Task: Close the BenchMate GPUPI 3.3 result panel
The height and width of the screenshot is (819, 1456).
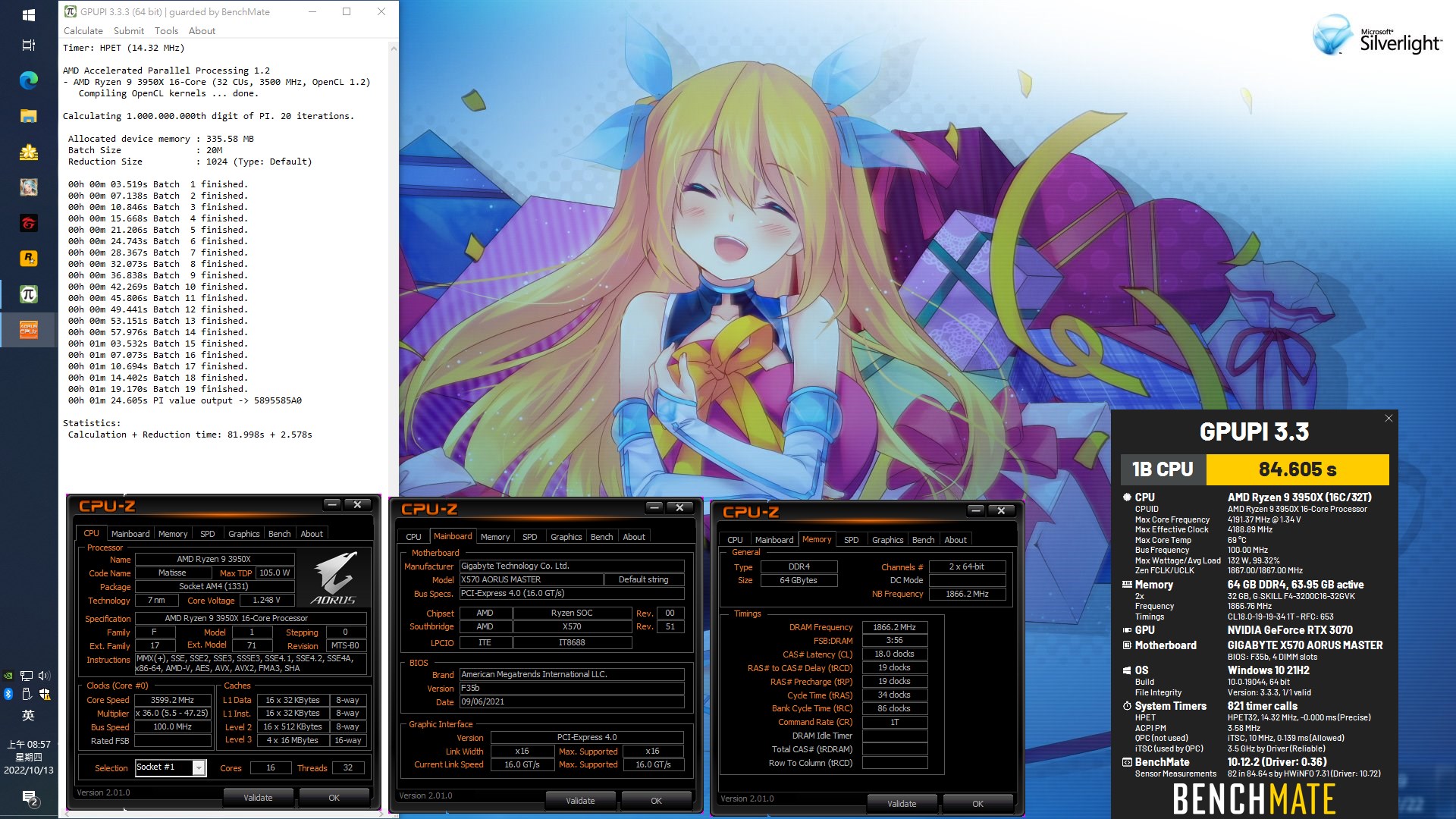Action: coord(1389,419)
